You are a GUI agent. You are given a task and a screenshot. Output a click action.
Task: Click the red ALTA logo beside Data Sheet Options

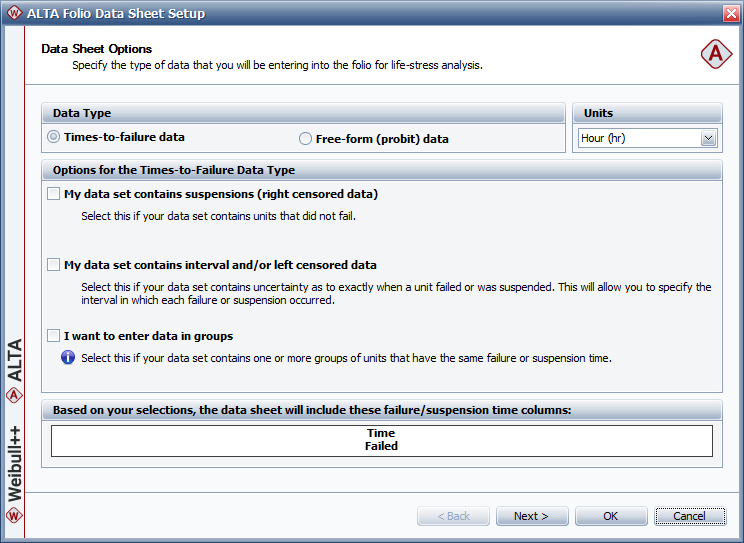(x=715, y=56)
